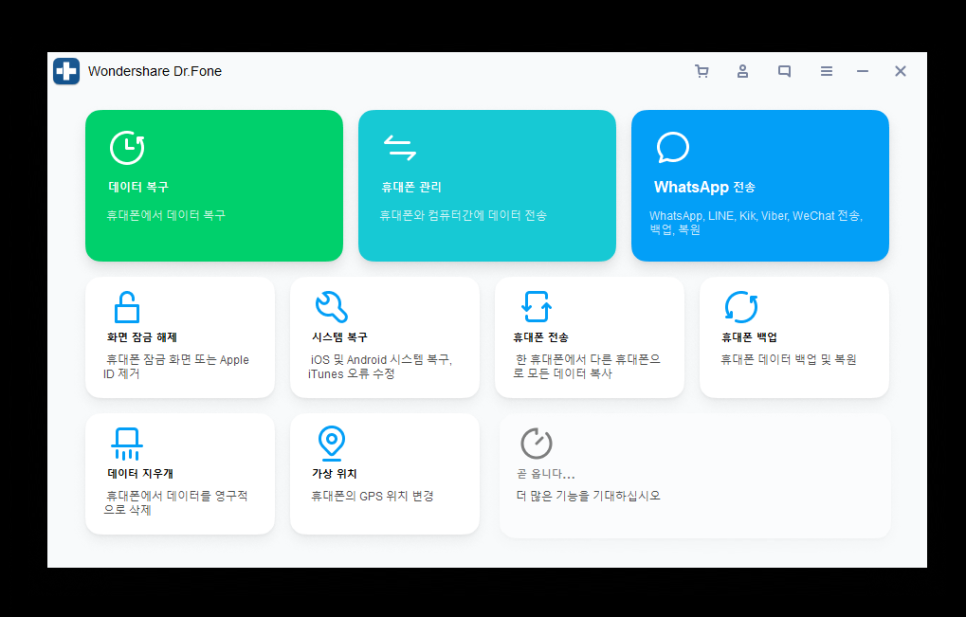Open the 휴대폰 백업 feature card
The image size is (966, 617).
[794, 337]
